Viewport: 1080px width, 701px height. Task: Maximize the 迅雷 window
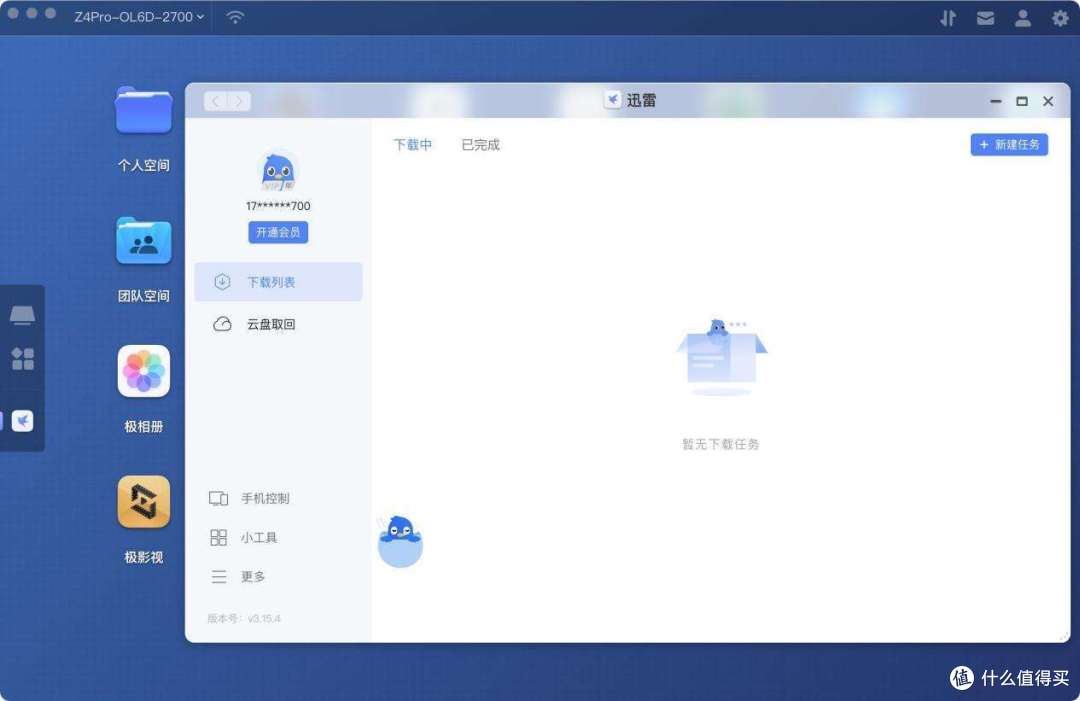pyautogui.click(x=1022, y=101)
